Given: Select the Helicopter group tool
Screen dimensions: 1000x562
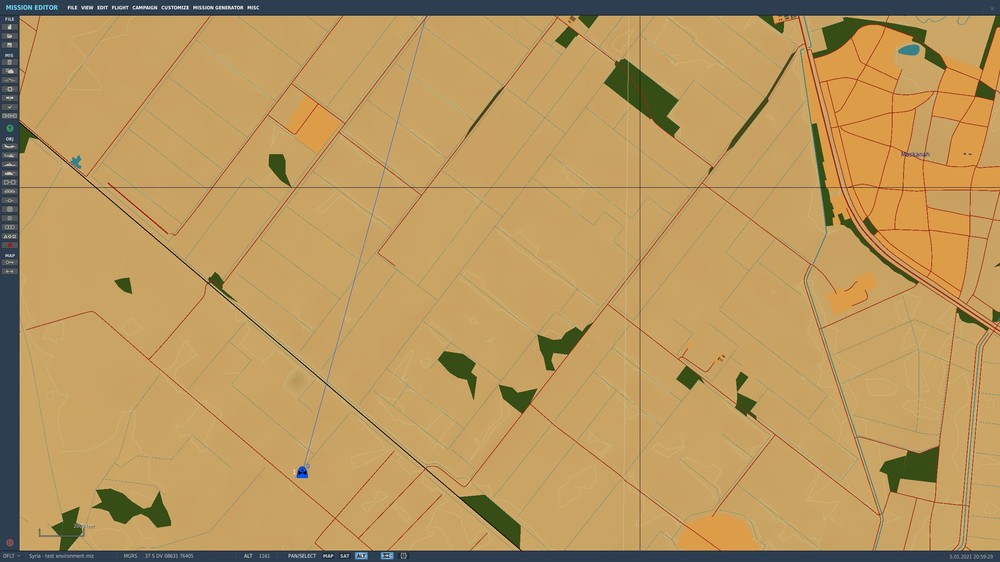Looking at the screenshot, I should (10, 155).
